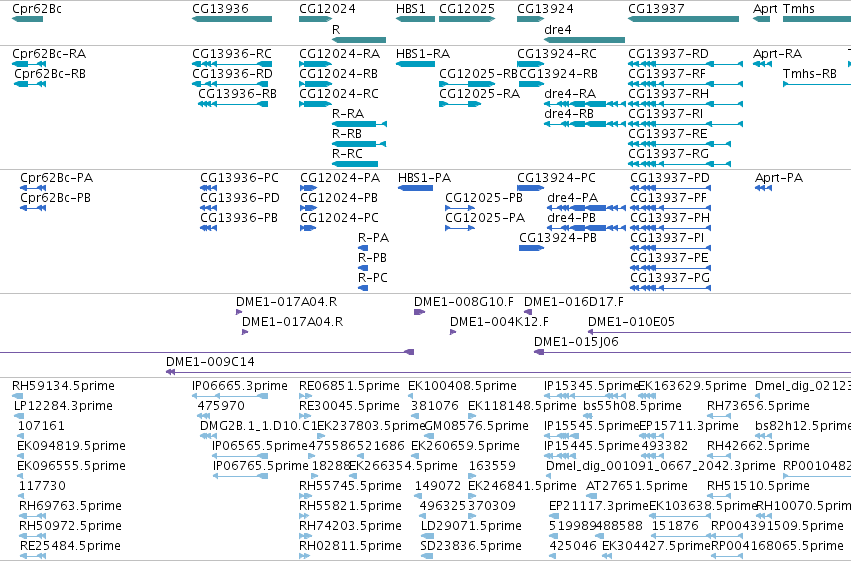Select the dre4-RA transcript glyph
Screen dimensions: 851x561
(585, 104)
